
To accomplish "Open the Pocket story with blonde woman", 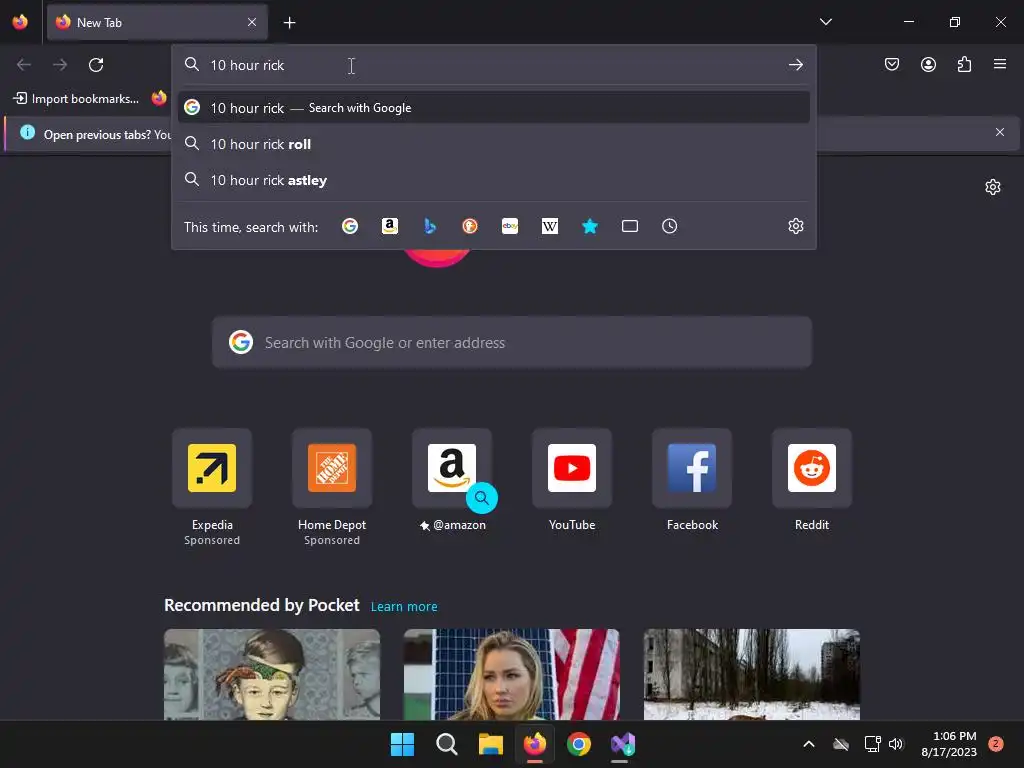I will (511, 675).
